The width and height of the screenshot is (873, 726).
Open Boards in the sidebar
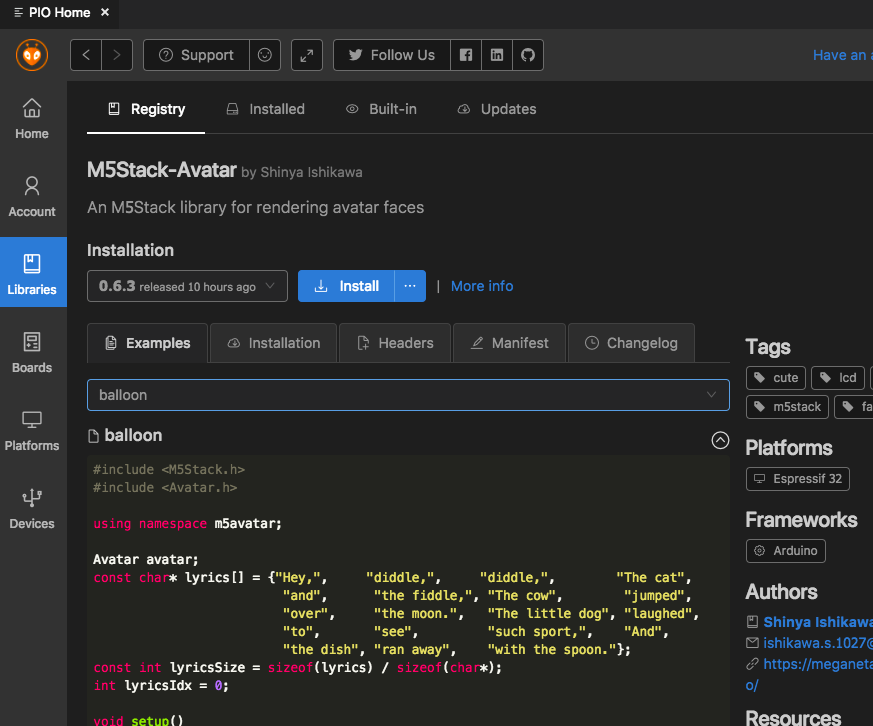(x=32, y=353)
